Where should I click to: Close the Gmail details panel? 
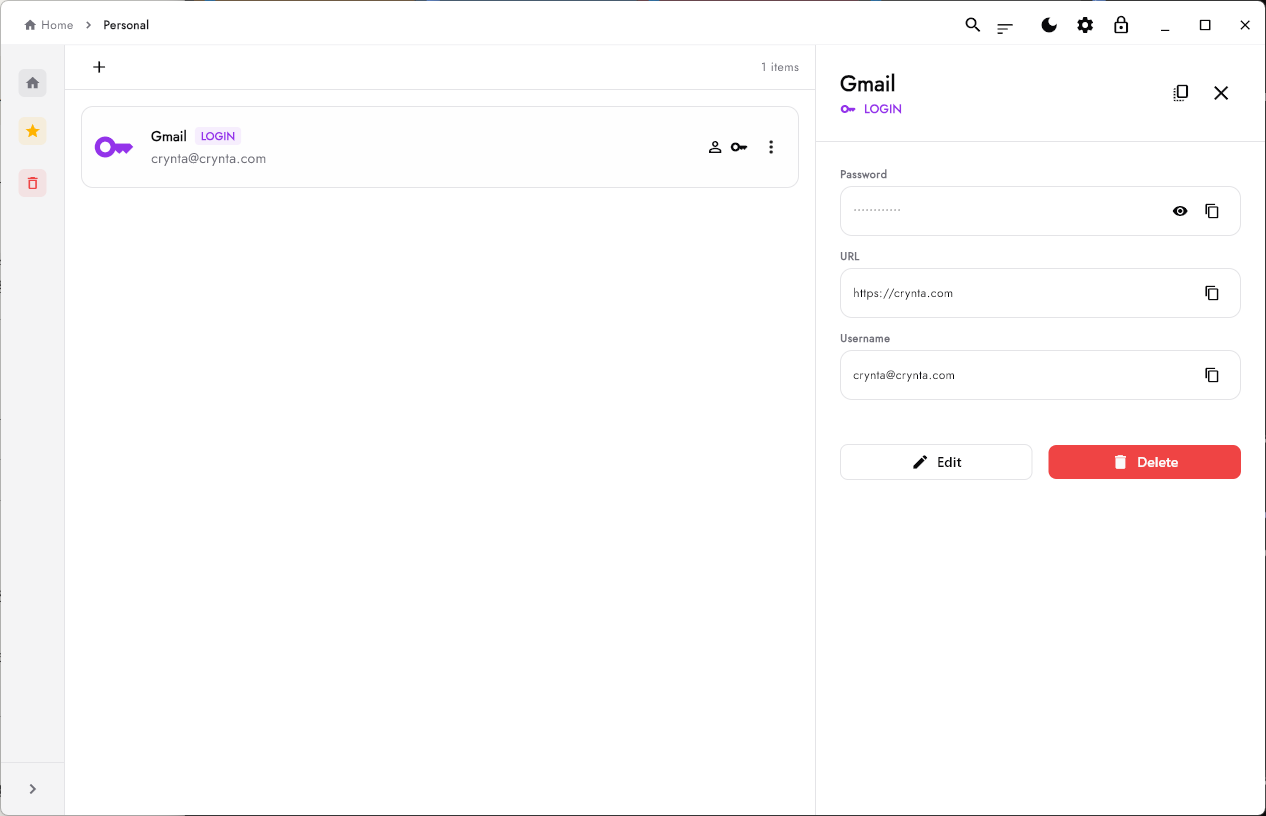pos(1221,93)
